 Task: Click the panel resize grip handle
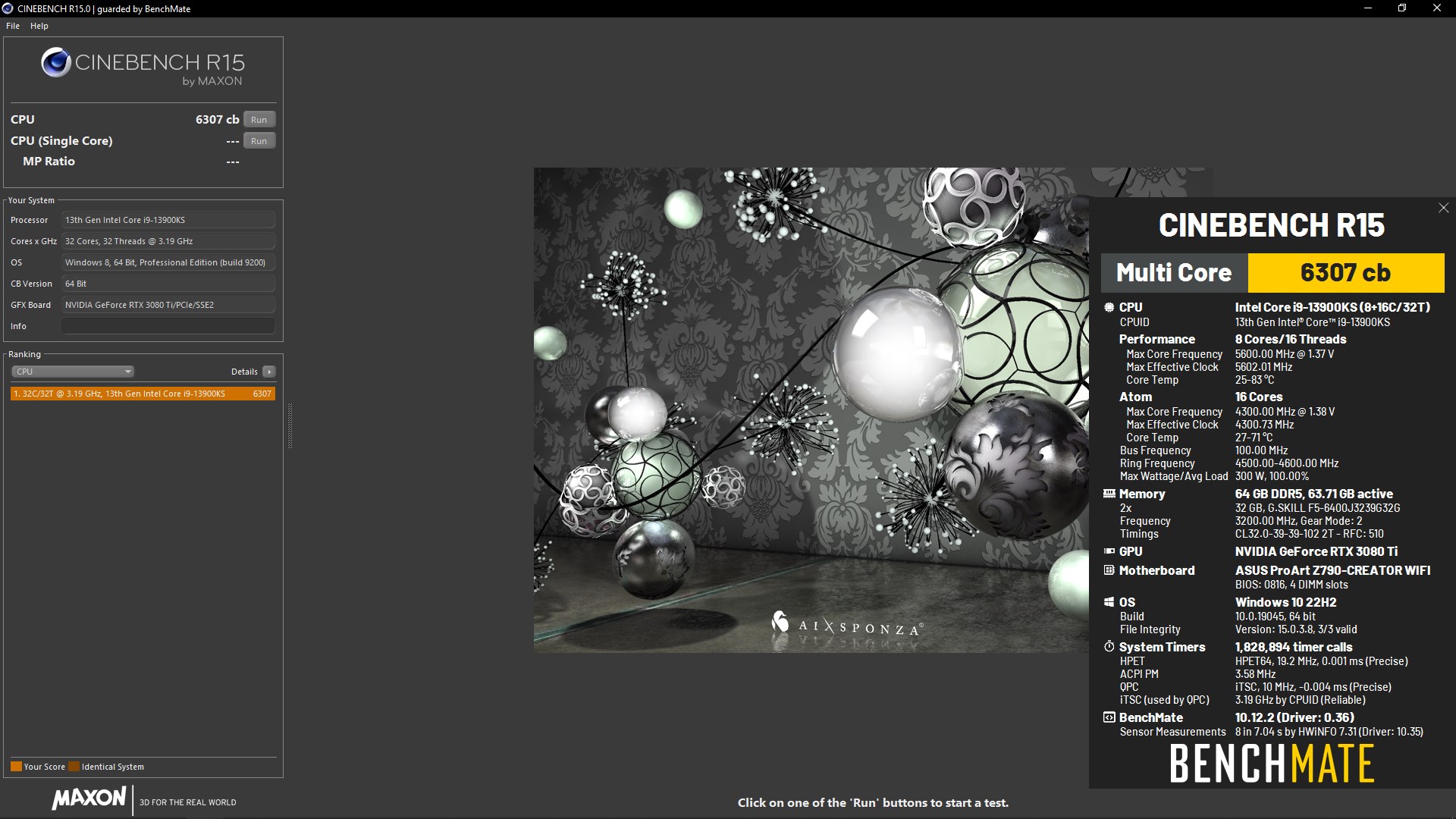coord(290,426)
